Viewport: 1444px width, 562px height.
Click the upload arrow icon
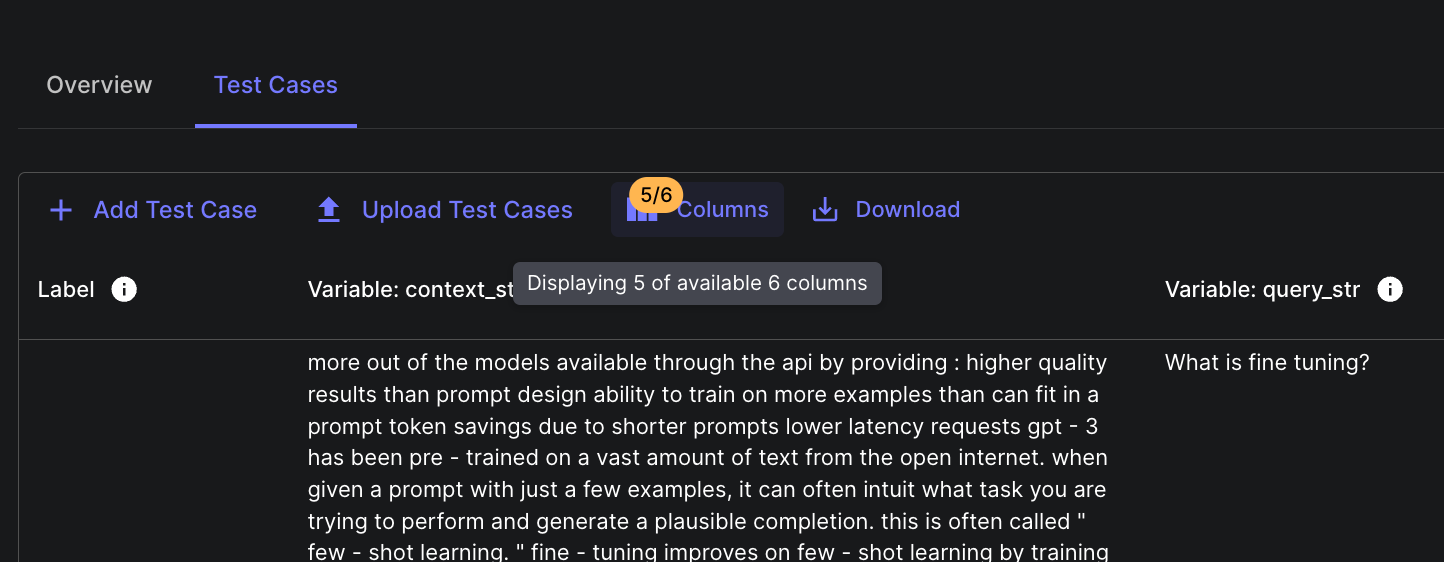coord(328,210)
